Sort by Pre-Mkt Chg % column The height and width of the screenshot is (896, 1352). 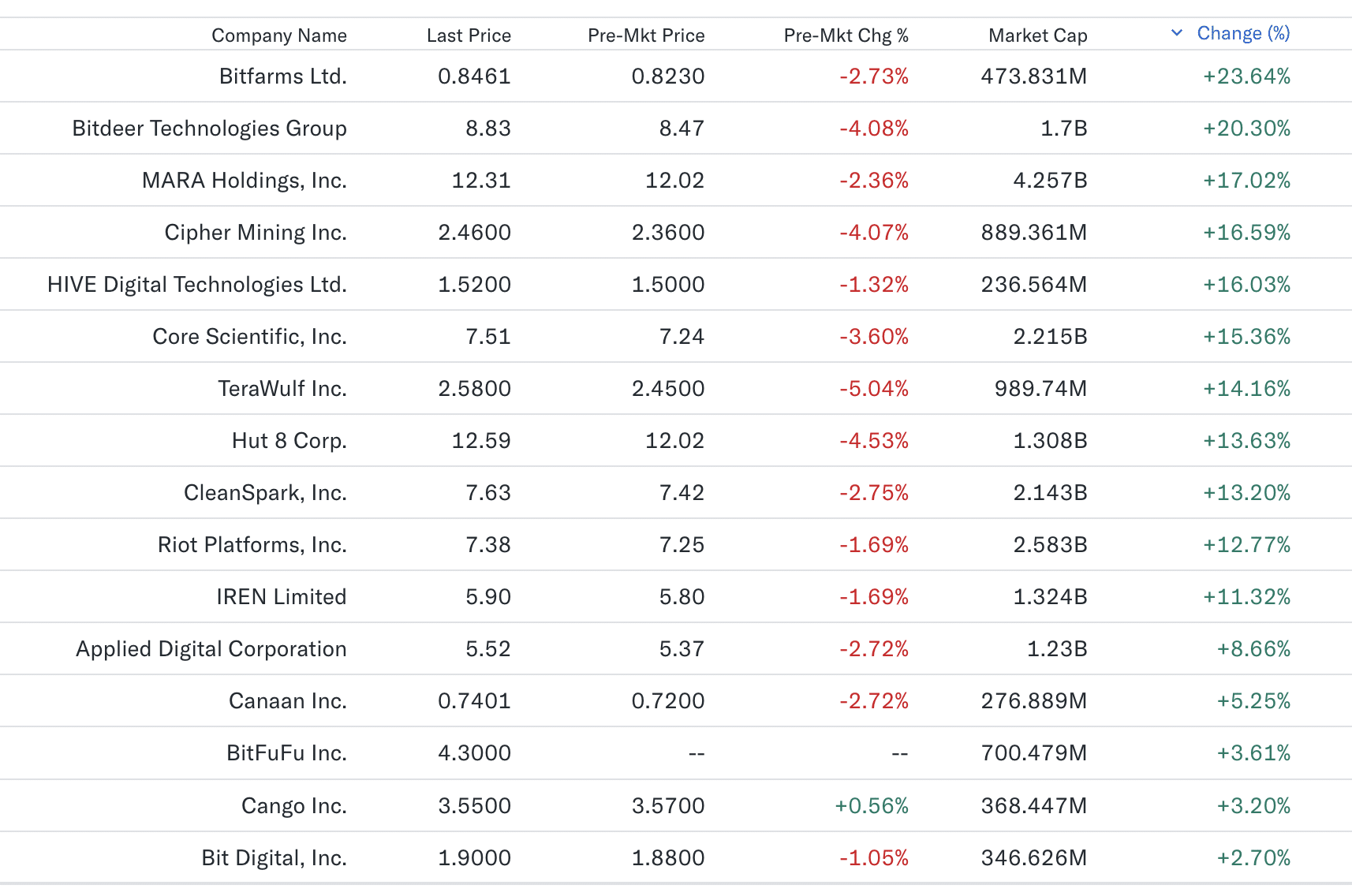tap(846, 35)
